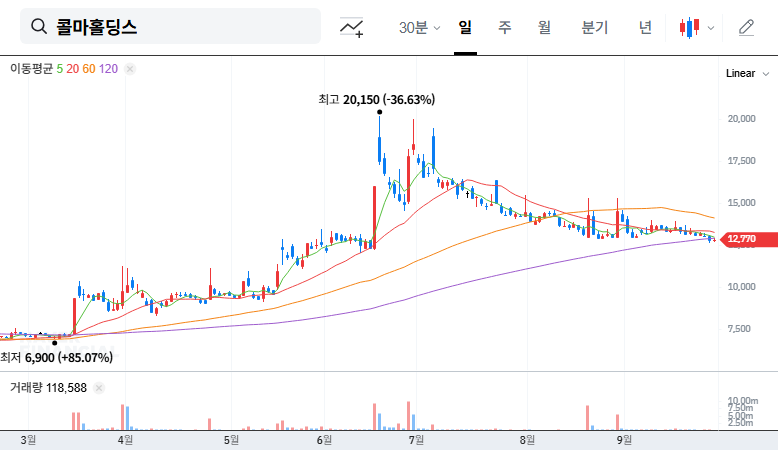Viewport: 778px width, 450px height.
Task: Click the orange 60 moving average value
Action: point(89,69)
